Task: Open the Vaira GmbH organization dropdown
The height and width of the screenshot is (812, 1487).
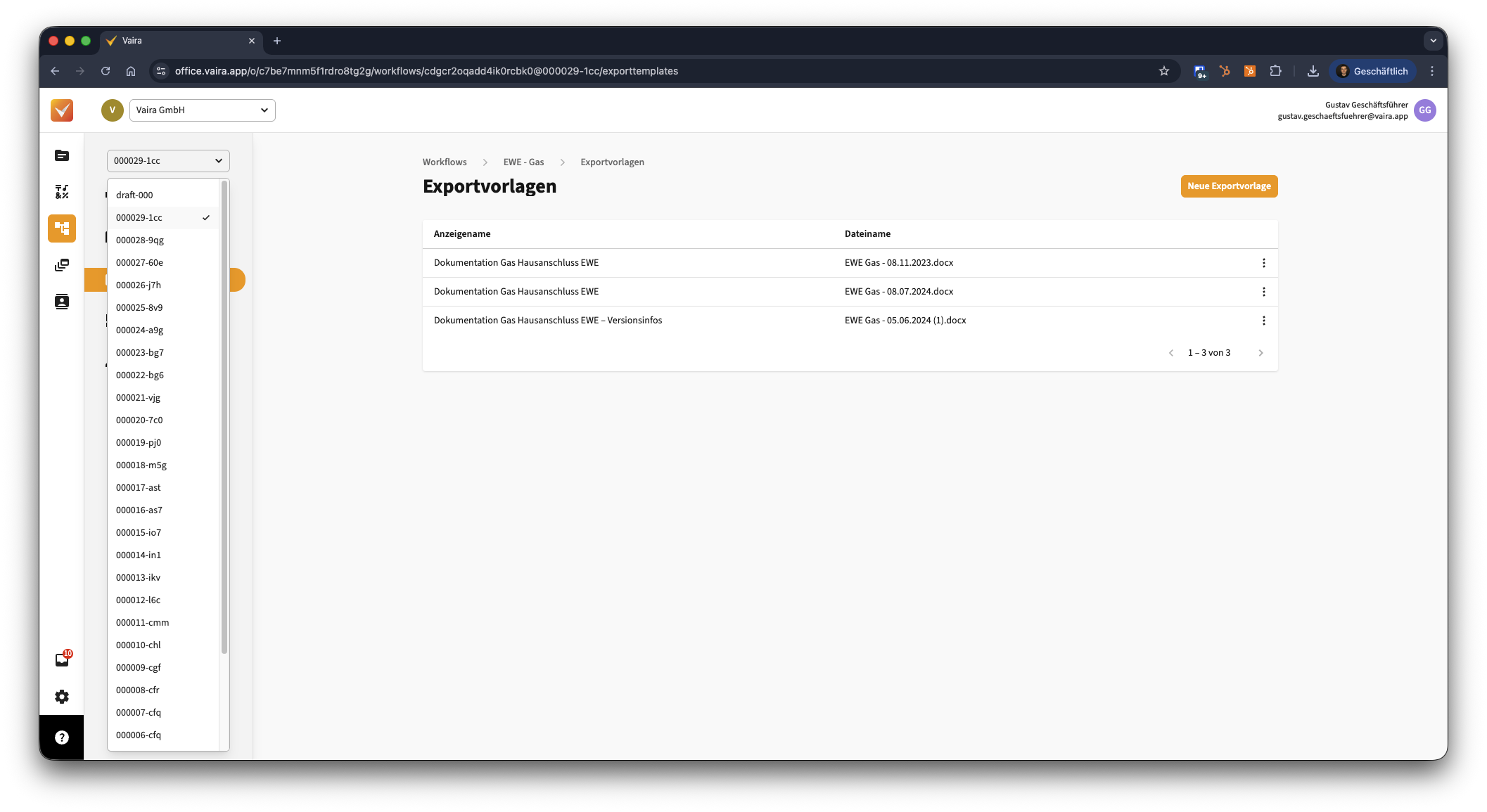Action: (x=202, y=110)
